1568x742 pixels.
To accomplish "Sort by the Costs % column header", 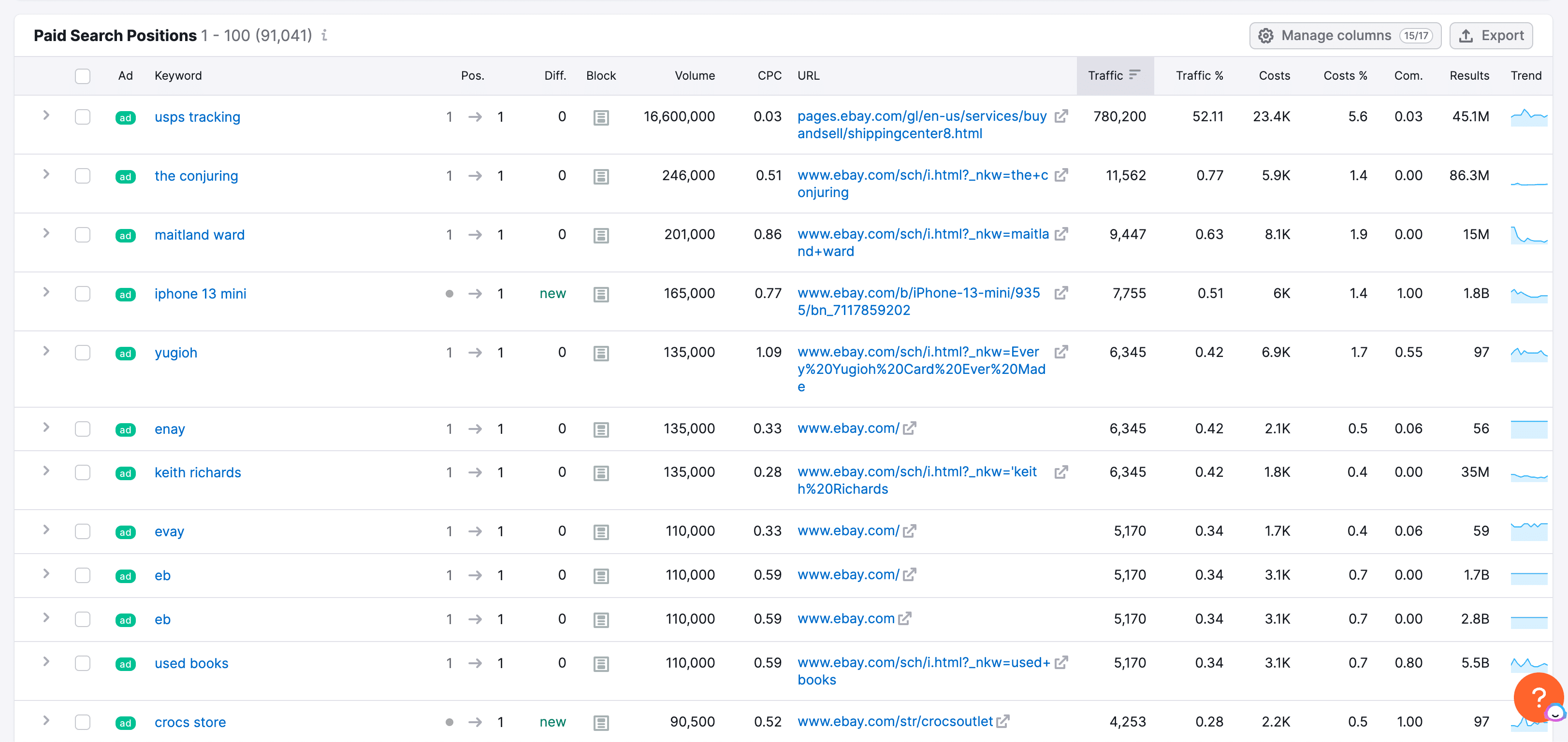I will pos(1345,75).
